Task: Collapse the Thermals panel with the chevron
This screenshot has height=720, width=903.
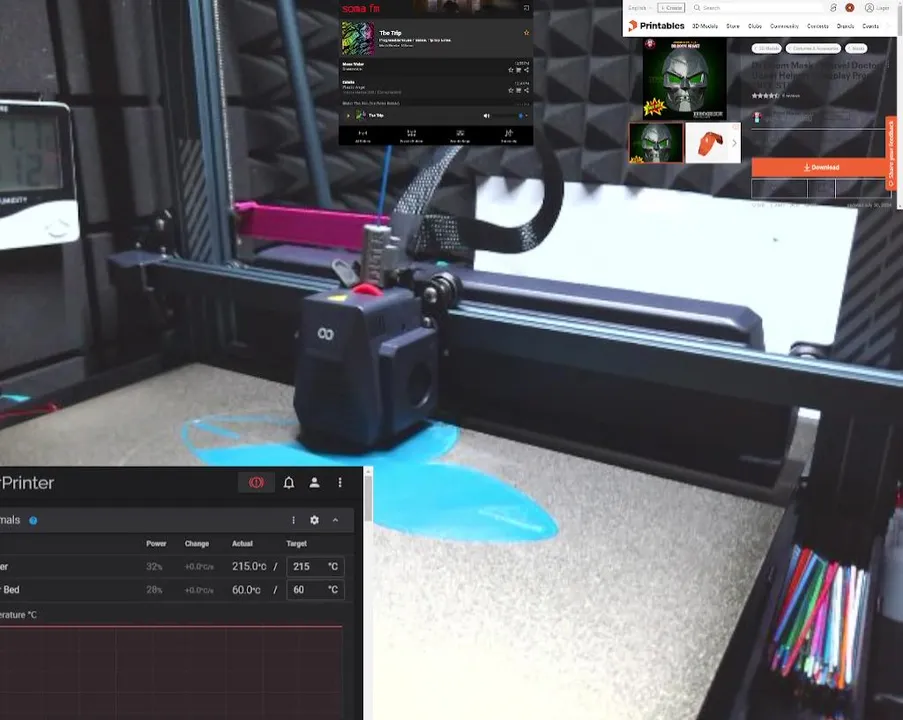Action: [x=335, y=520]
